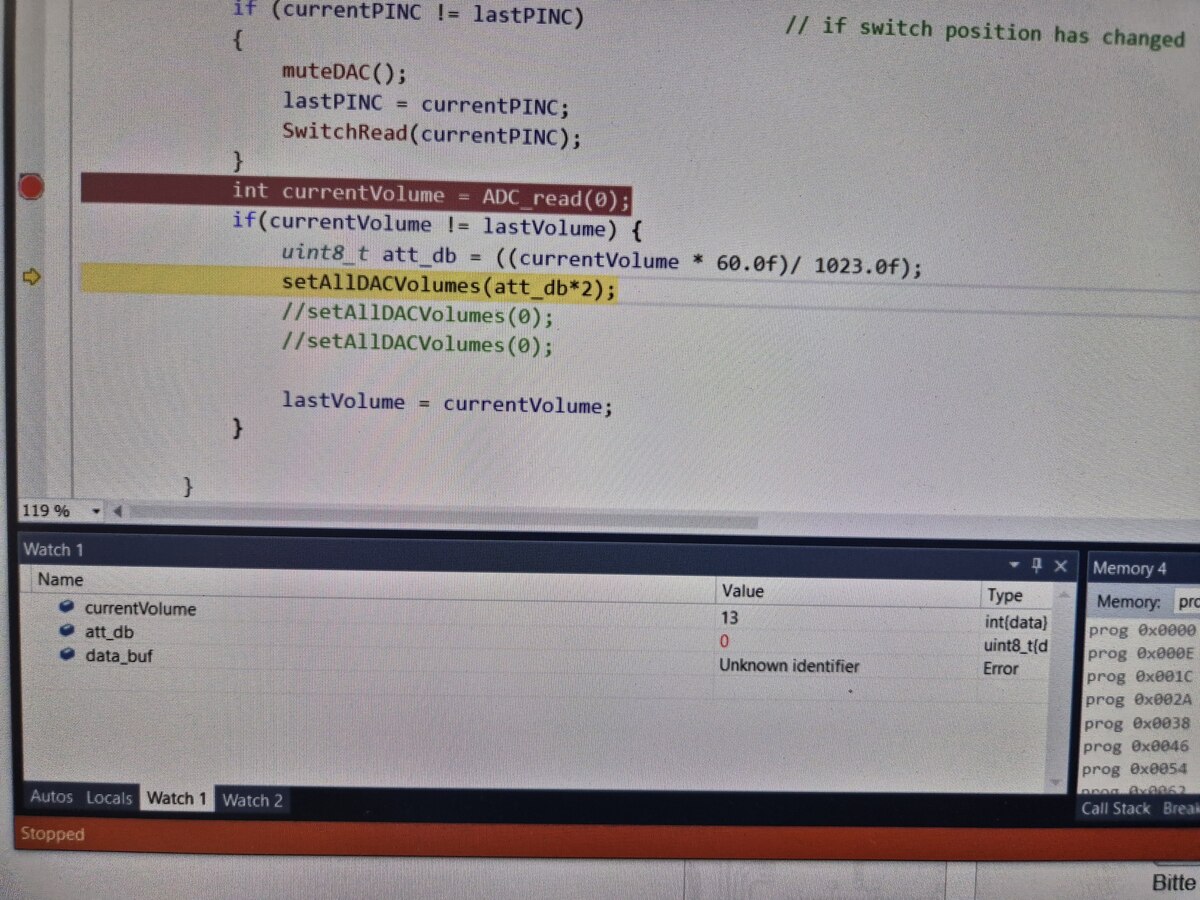Screen dimensions: 1200x900
Task: Toggle the red breakpoint on the ADC_read line
Action: pos(31,187)
